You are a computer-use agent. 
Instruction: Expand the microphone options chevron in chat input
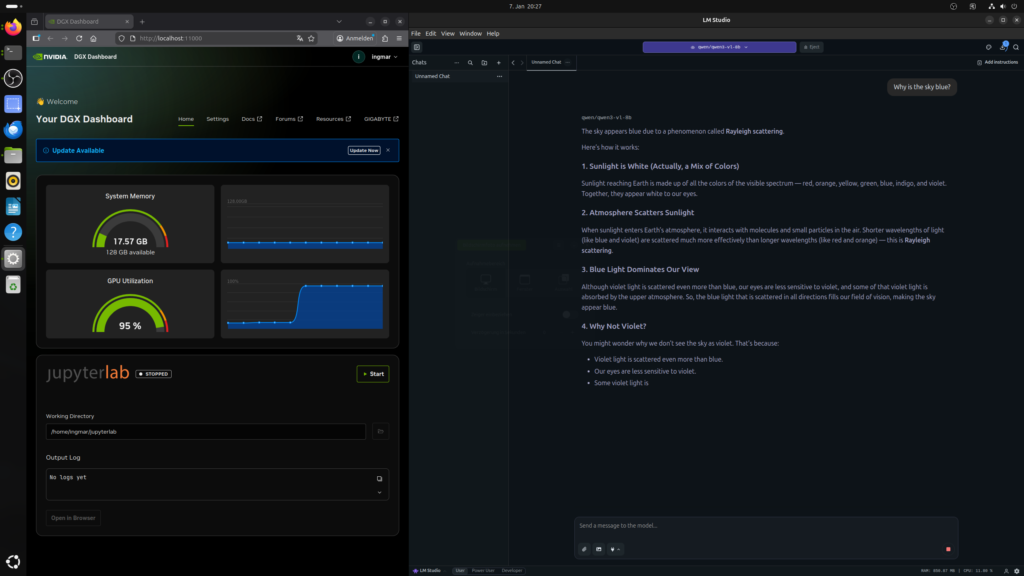click(x=619, y=549)
